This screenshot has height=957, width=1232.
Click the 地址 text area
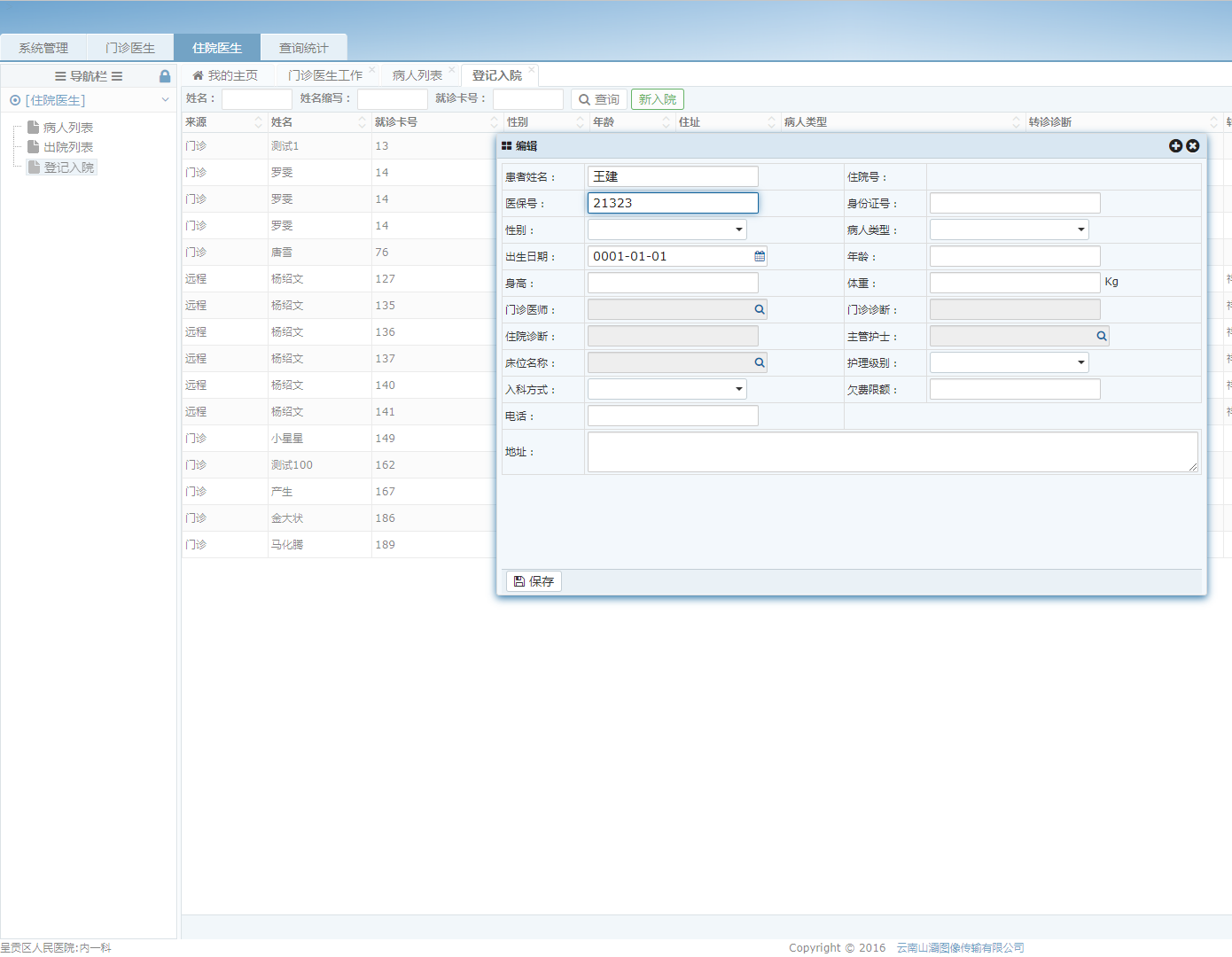tap(893, 452)
